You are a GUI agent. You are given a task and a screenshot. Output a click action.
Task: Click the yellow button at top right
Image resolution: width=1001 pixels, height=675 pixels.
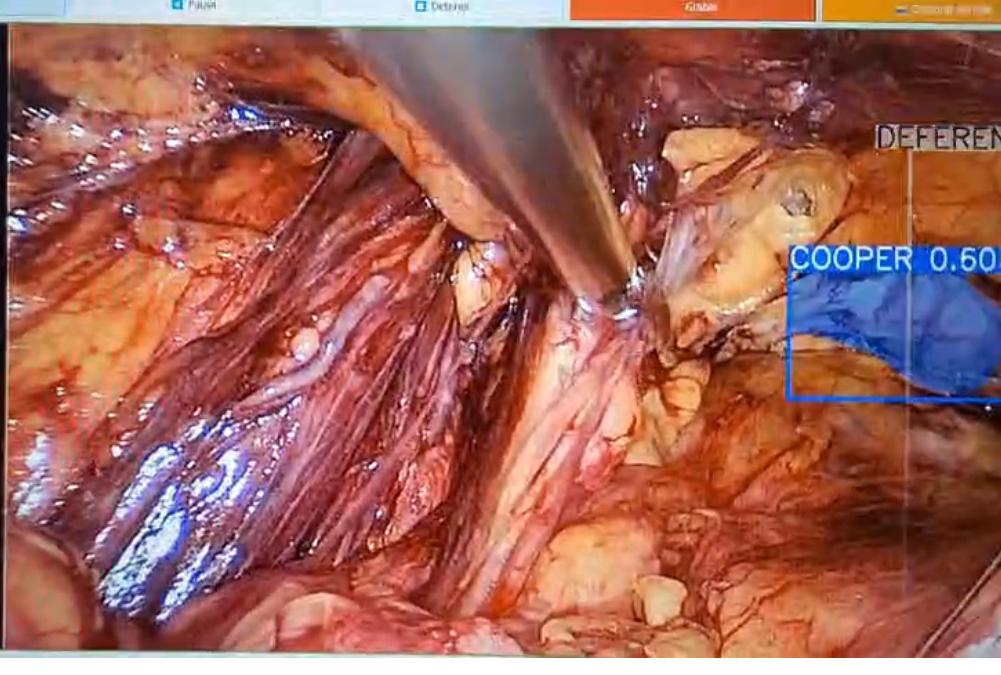coord(910,9)
